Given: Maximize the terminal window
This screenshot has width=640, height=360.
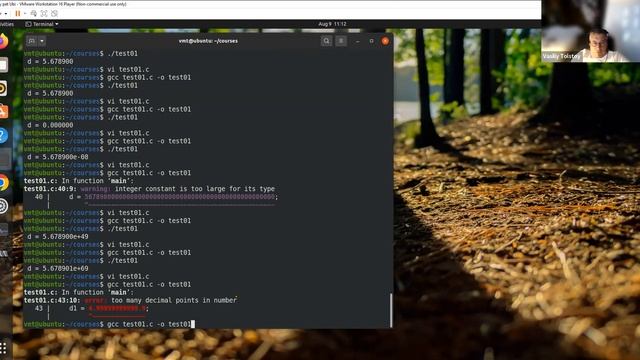Looking at the screenshot, I should point(371,41).
